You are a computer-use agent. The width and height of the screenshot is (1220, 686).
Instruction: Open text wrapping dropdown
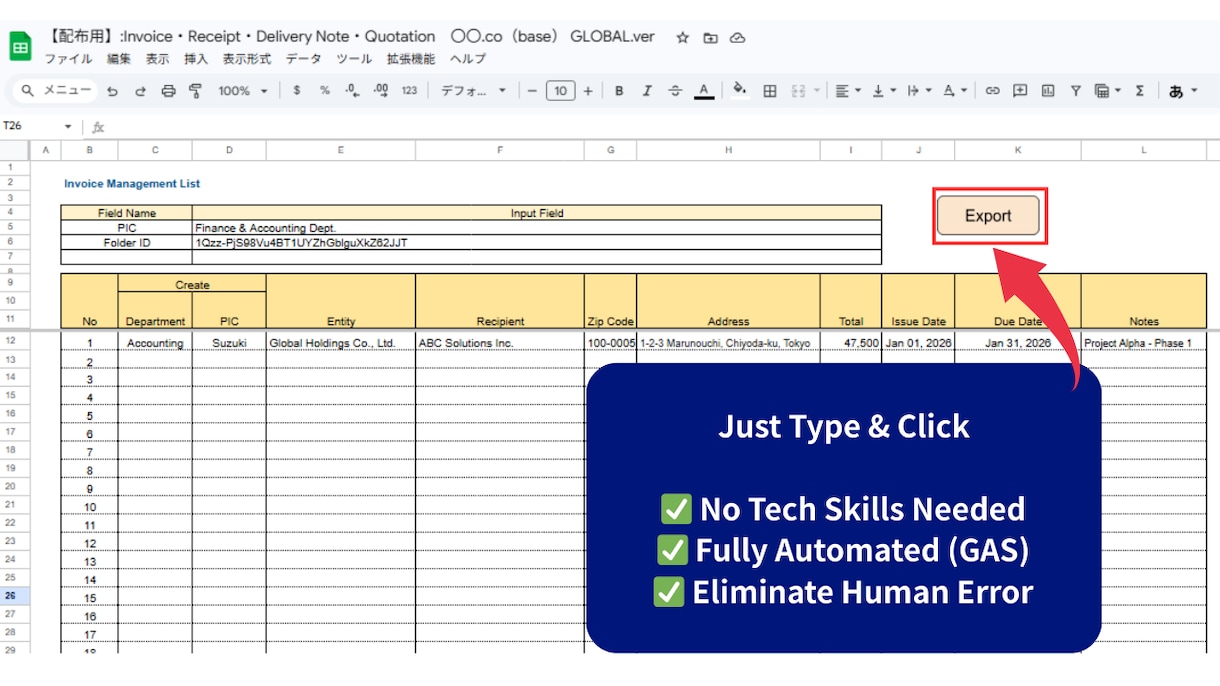919,91
